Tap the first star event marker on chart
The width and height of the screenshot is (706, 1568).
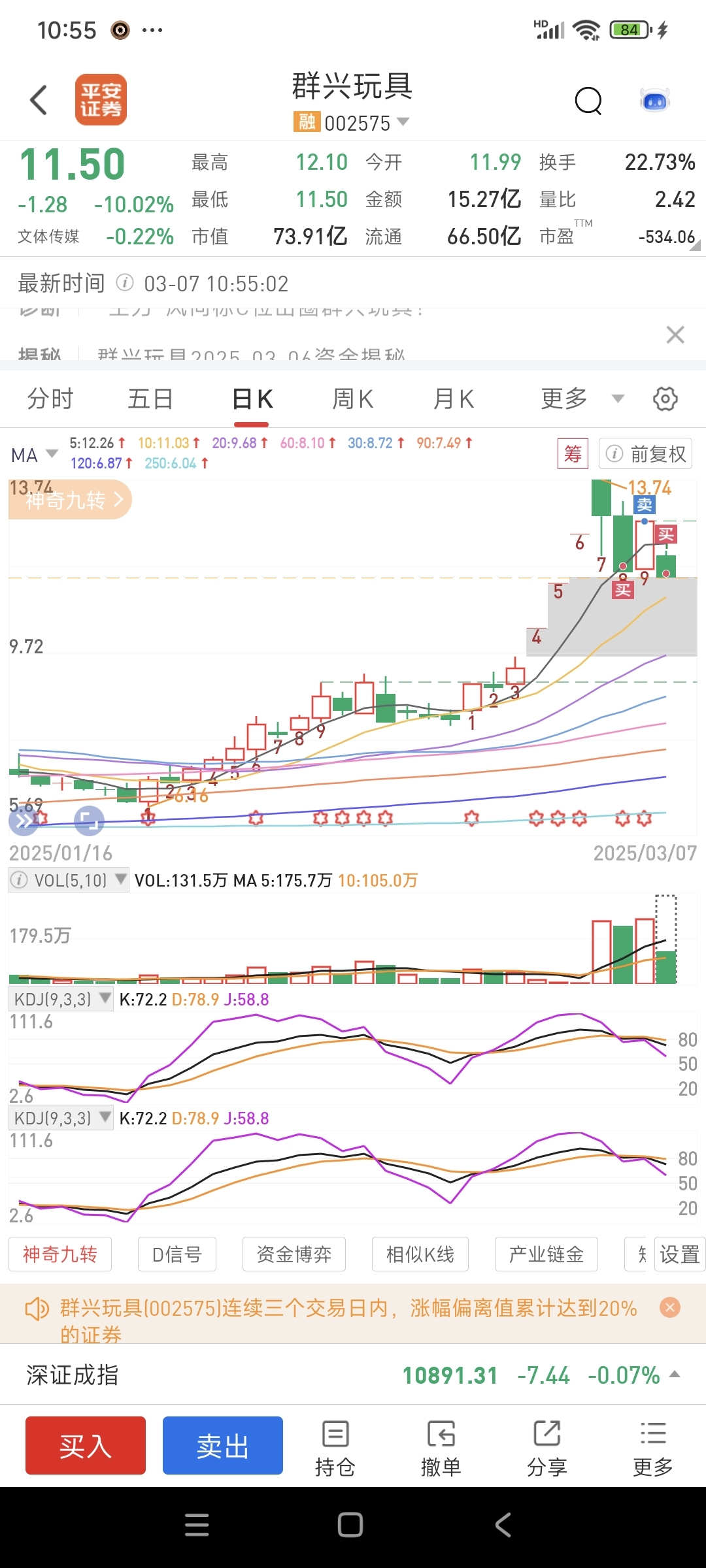[x=39, y=817]
